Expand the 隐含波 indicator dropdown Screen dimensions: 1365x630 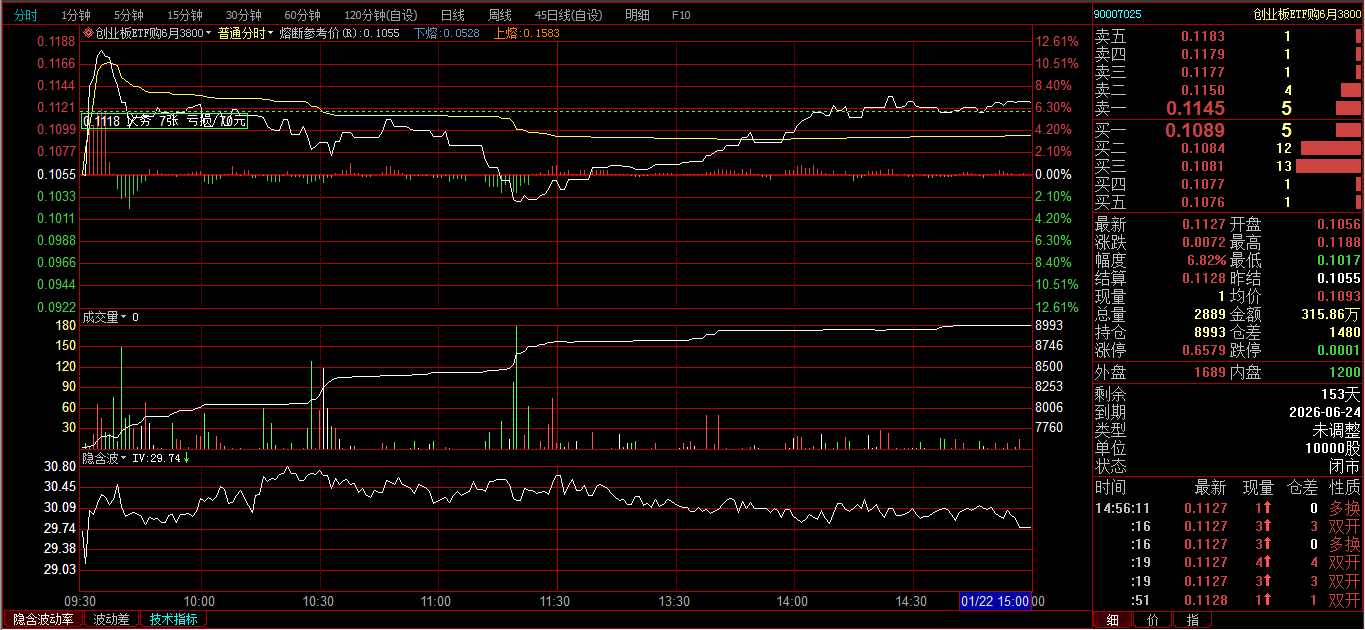click(105, 458)
